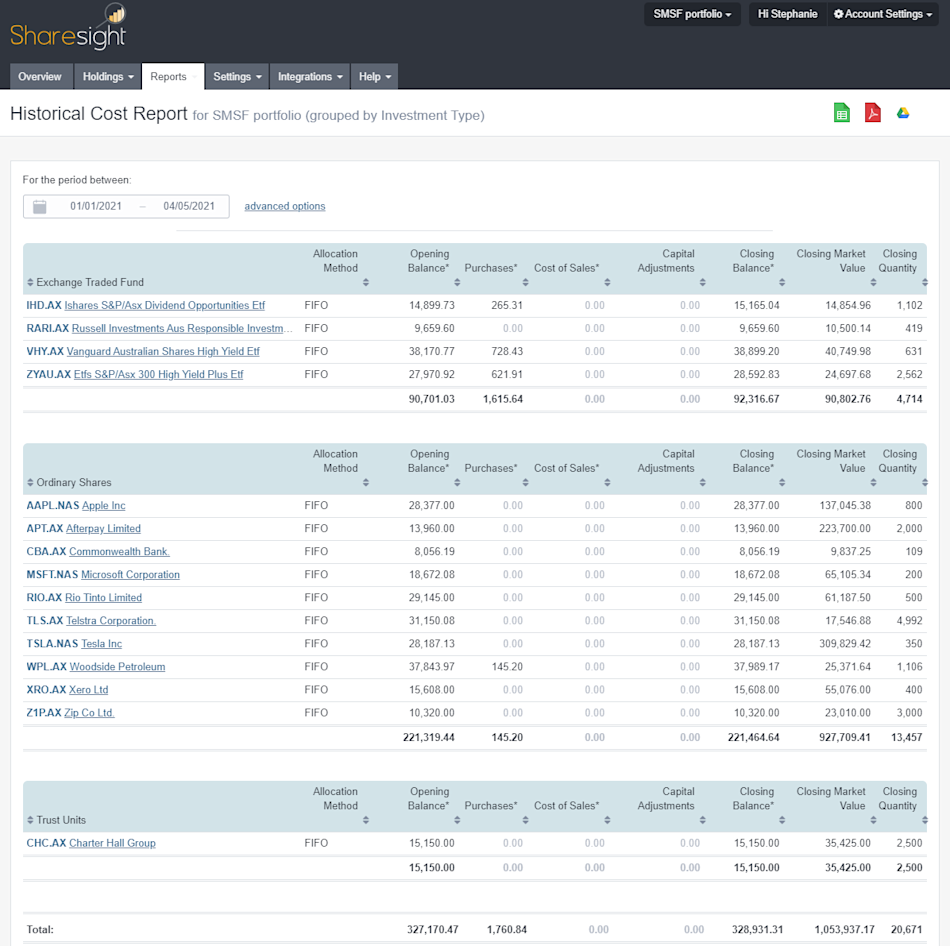Open Vanguard Australian Shares High Yield Etf
950x946 pixels.
163,351
